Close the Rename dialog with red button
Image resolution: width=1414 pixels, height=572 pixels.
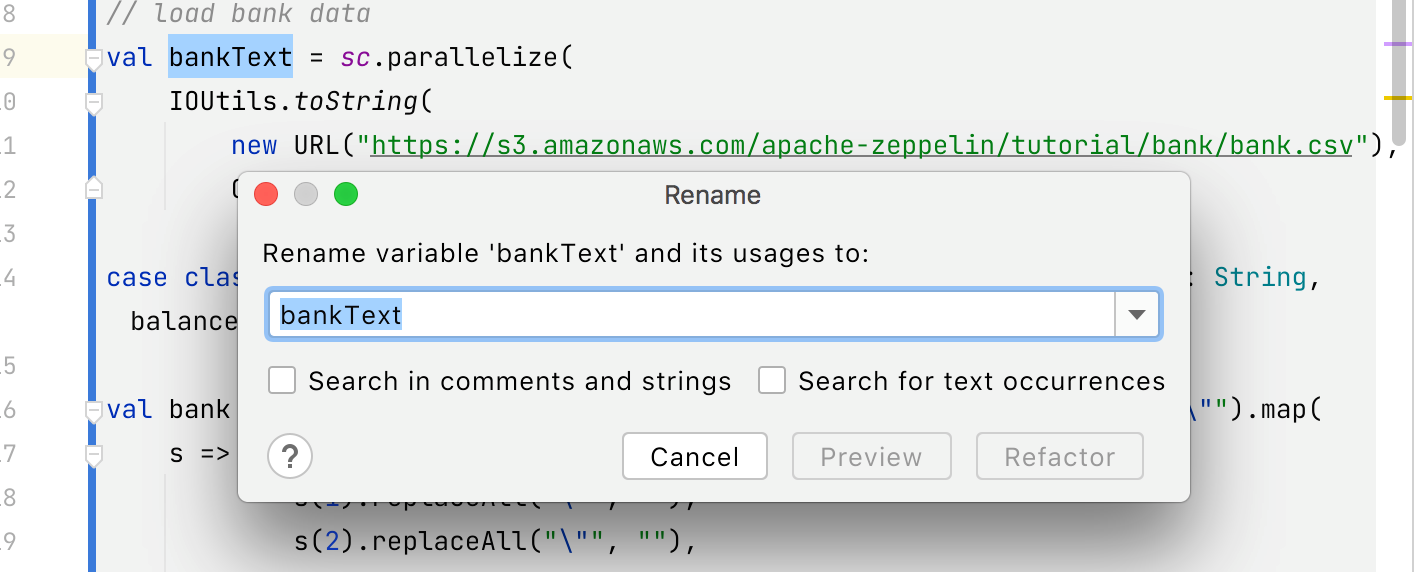[266, 194]
